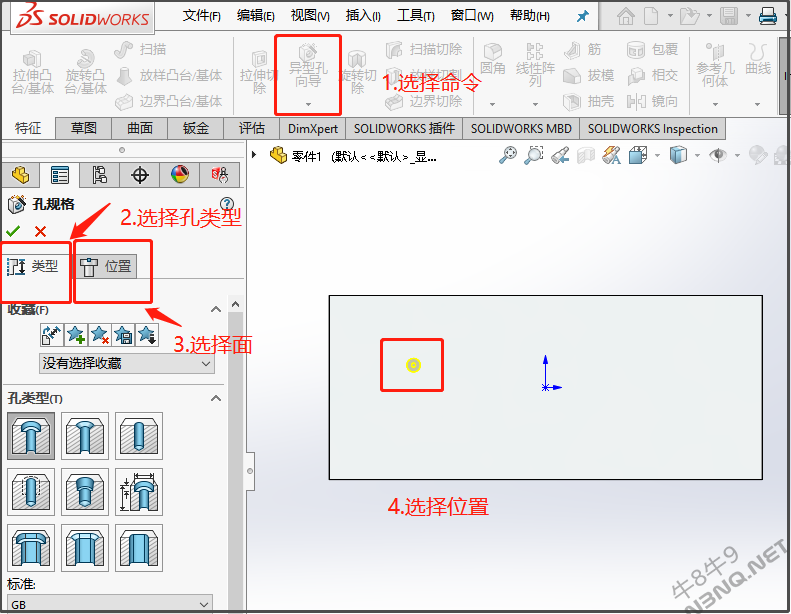Viewport: 791px width, 614px height.
Task: Click the red X to cancel 孔规格
Action: [40, 231]
